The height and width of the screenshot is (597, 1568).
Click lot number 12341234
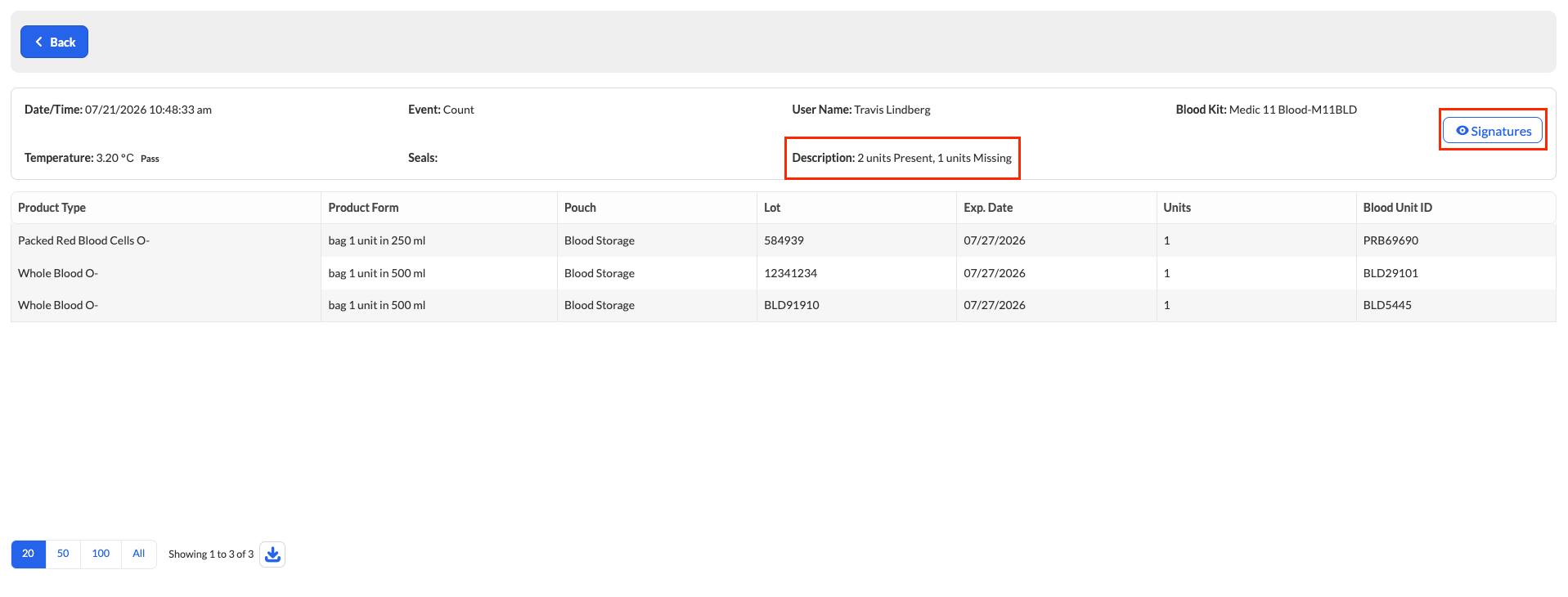(790, 273)
